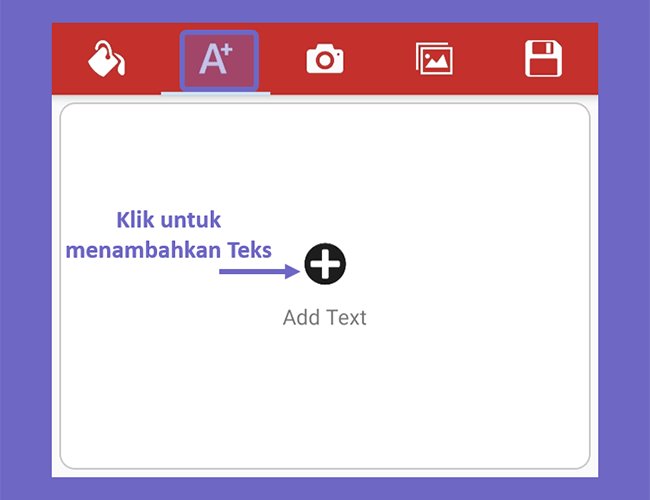Open the camera capture tool
650x500 pixels.
coord(325,58)
